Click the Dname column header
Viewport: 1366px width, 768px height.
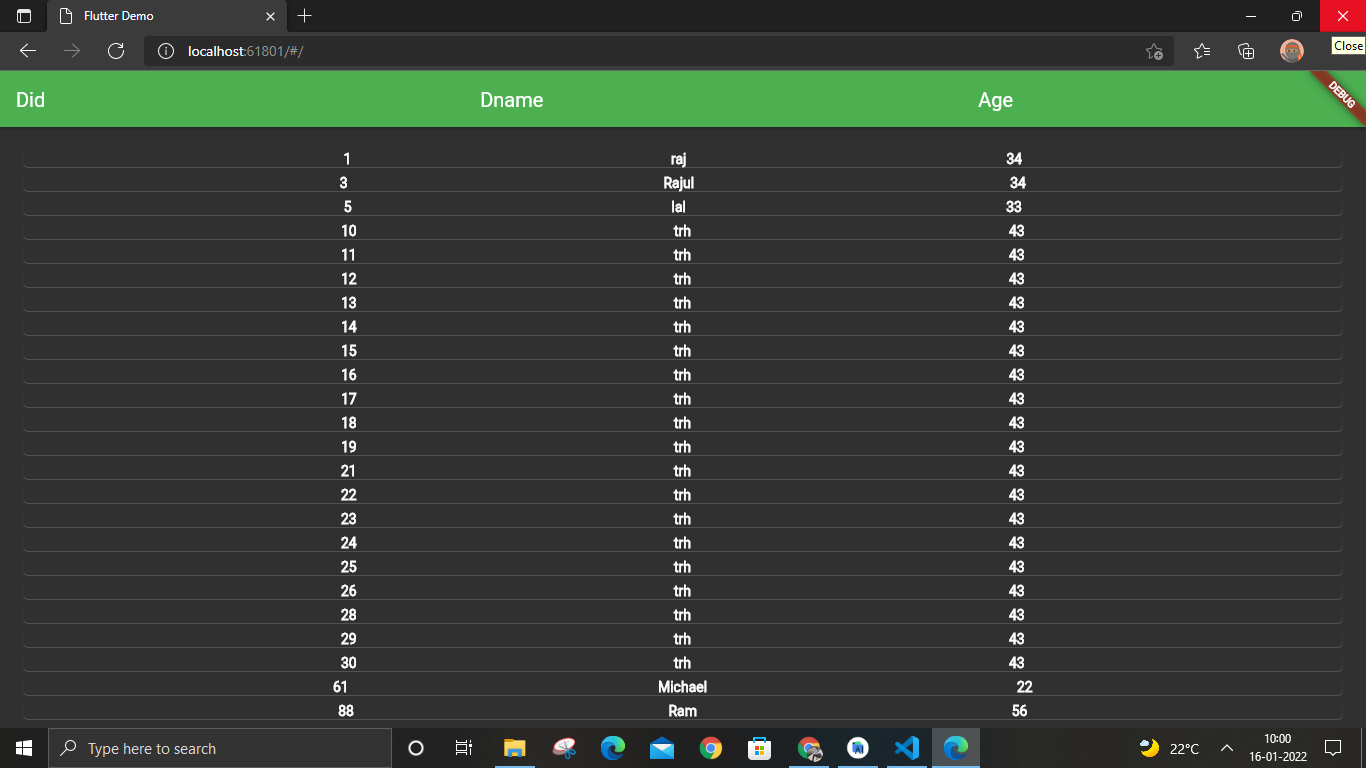point(512,100)
